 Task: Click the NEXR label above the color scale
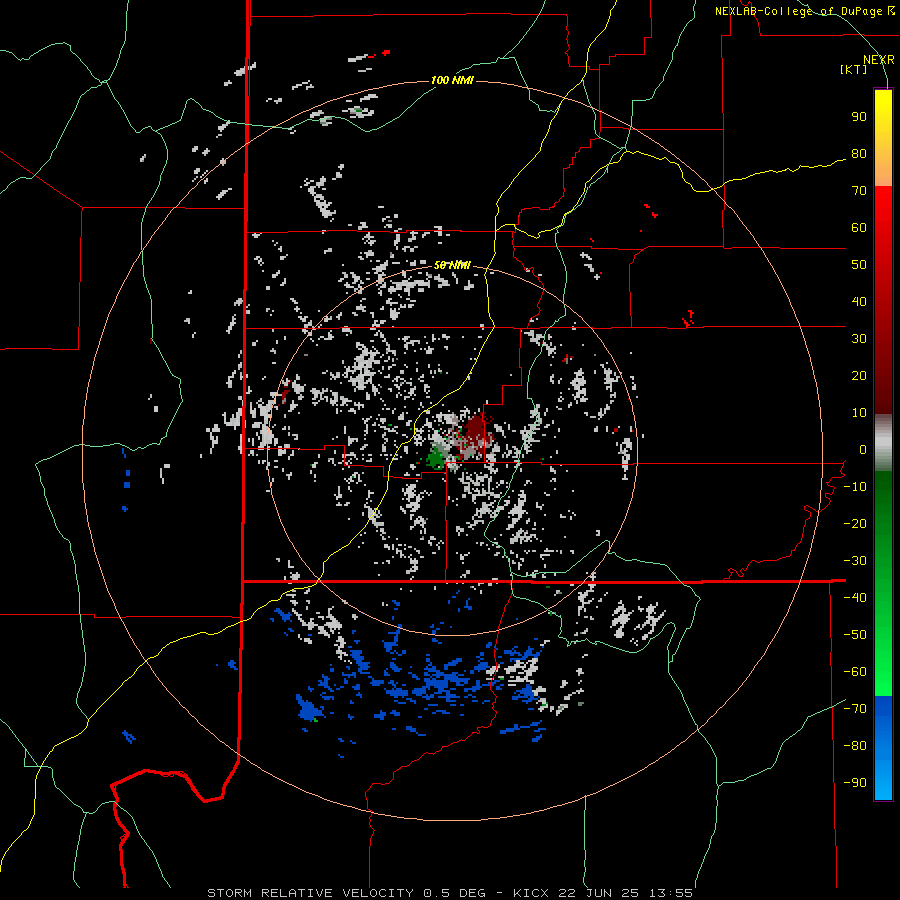[878, 60]
